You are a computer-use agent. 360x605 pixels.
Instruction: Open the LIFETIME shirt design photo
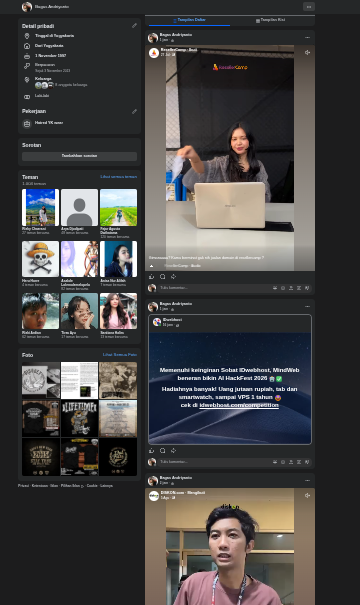coord(79,418)
